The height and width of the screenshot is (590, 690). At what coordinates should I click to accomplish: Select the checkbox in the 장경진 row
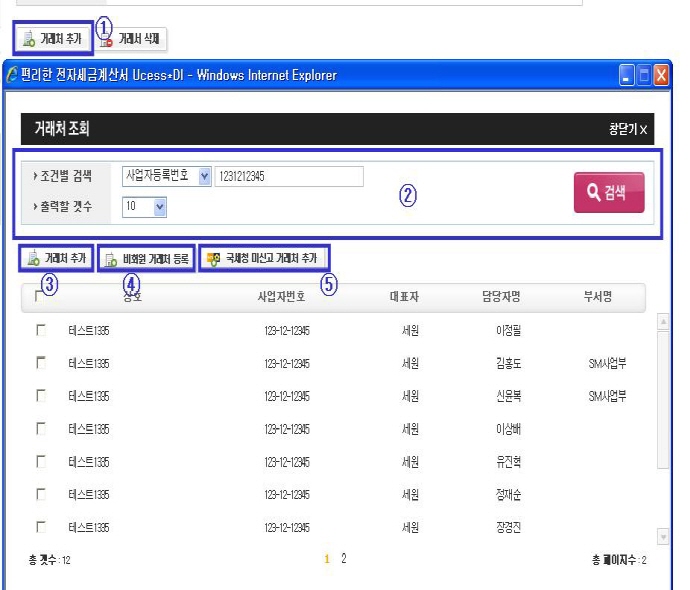pos(41,526)
